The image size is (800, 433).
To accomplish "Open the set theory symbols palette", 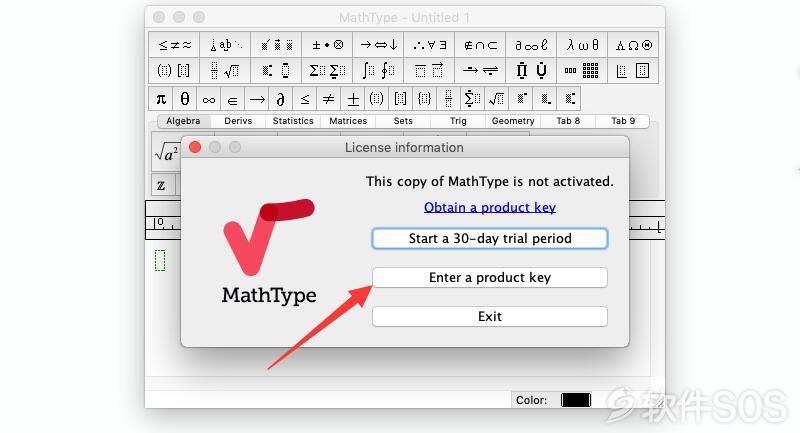I will pyautogui.click(x=480, y=45).
